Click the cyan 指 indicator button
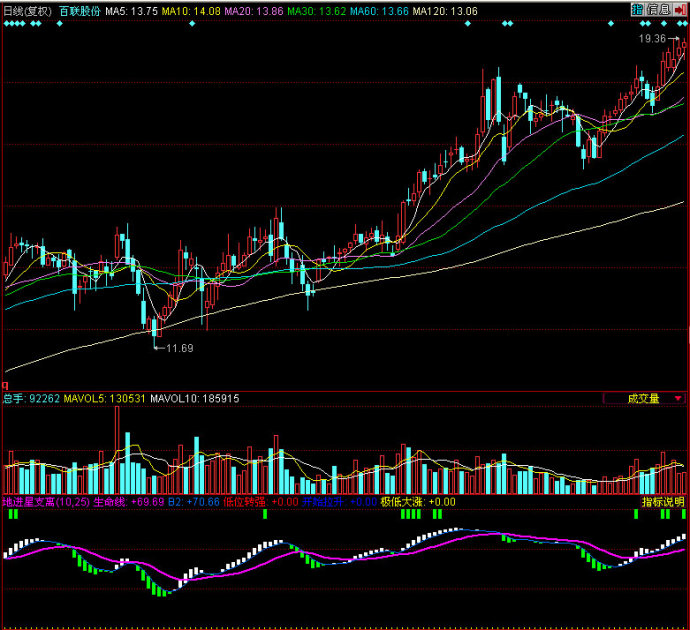690x630 pixels. pyautogui.click(x=637, y=9)
